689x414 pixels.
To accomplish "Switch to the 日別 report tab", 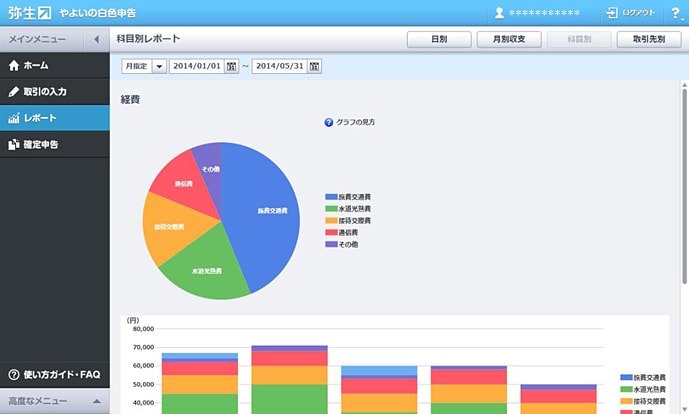I will [438, 39].
